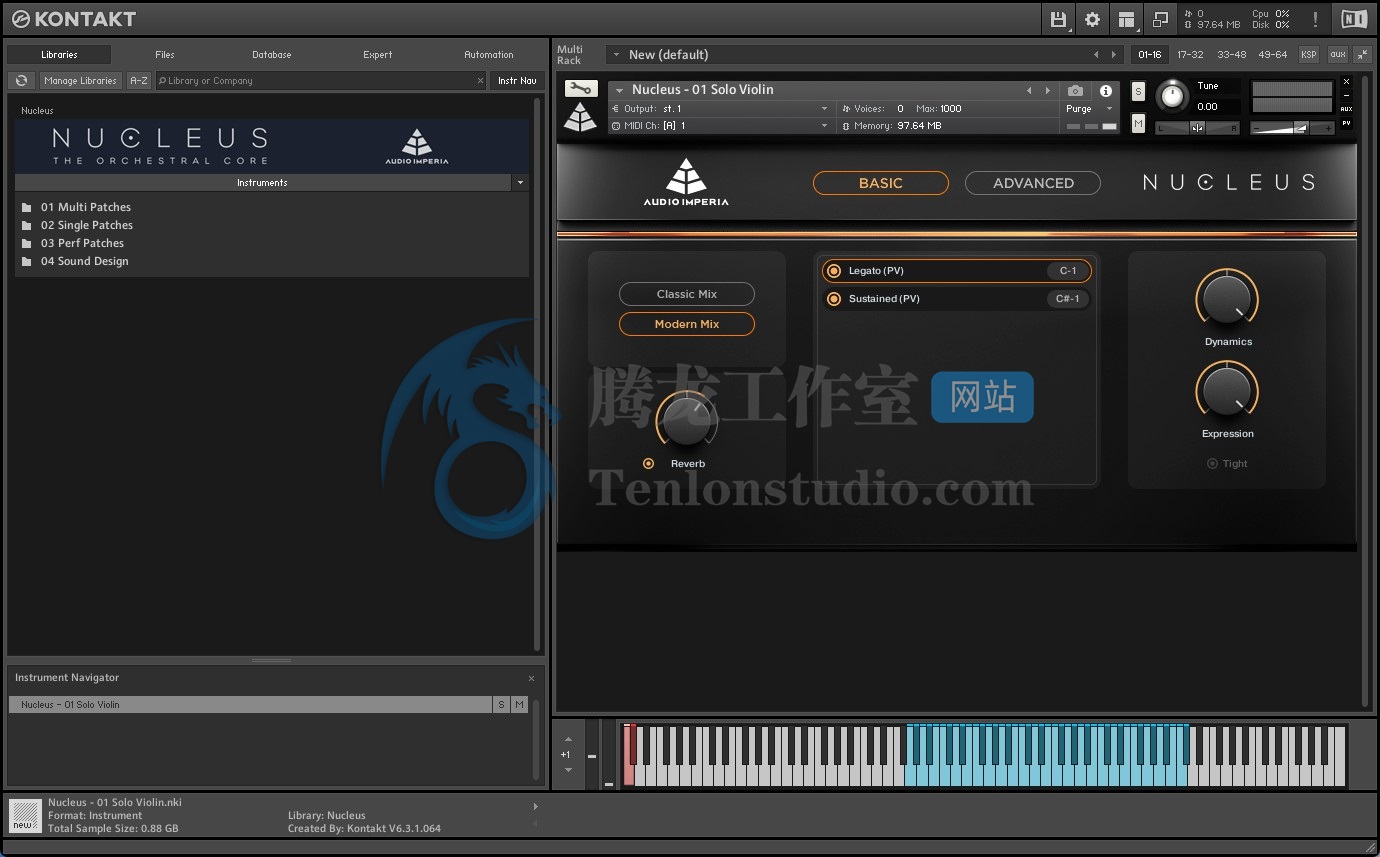Remove Solo Violin instrument from rack
Screen dimensions: 1380x857
(1346, 82)
